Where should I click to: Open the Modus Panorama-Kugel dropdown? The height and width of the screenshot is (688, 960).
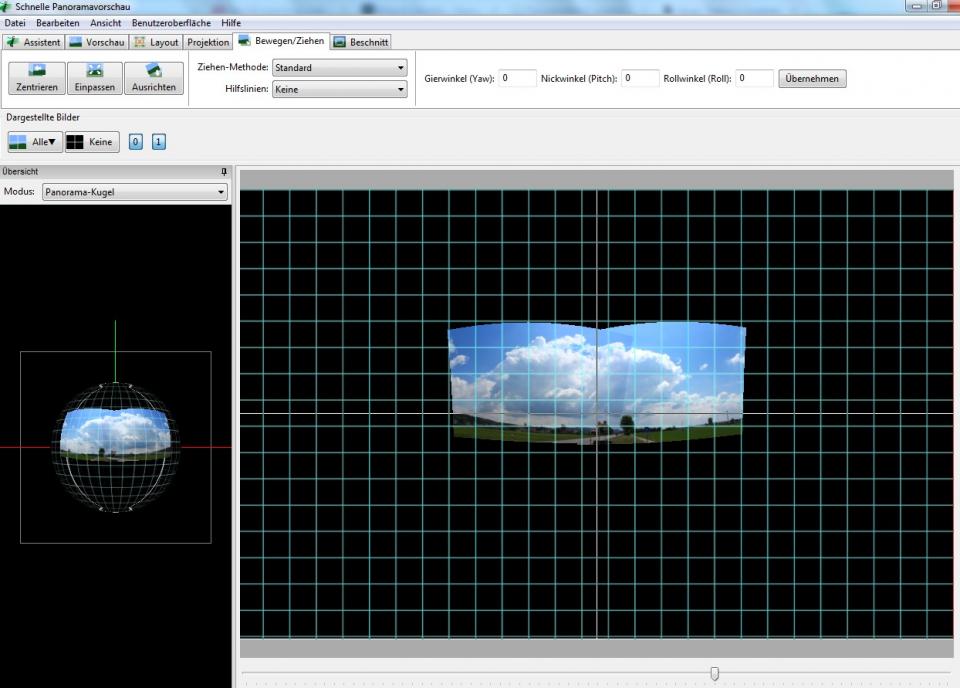(135, 192)
